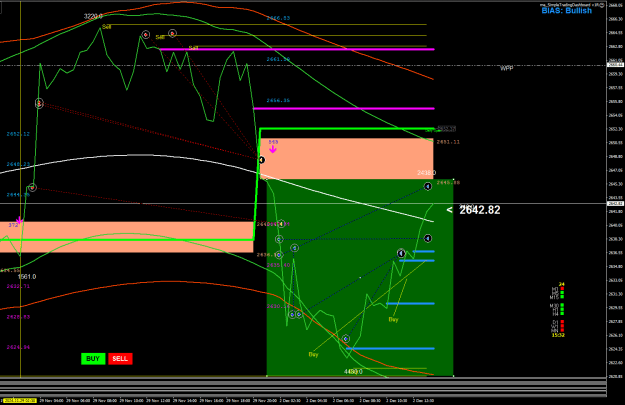The image size is (625, 405).
Task: Click the trade arrow marker near 2645.88
Action: coord(428,186)
